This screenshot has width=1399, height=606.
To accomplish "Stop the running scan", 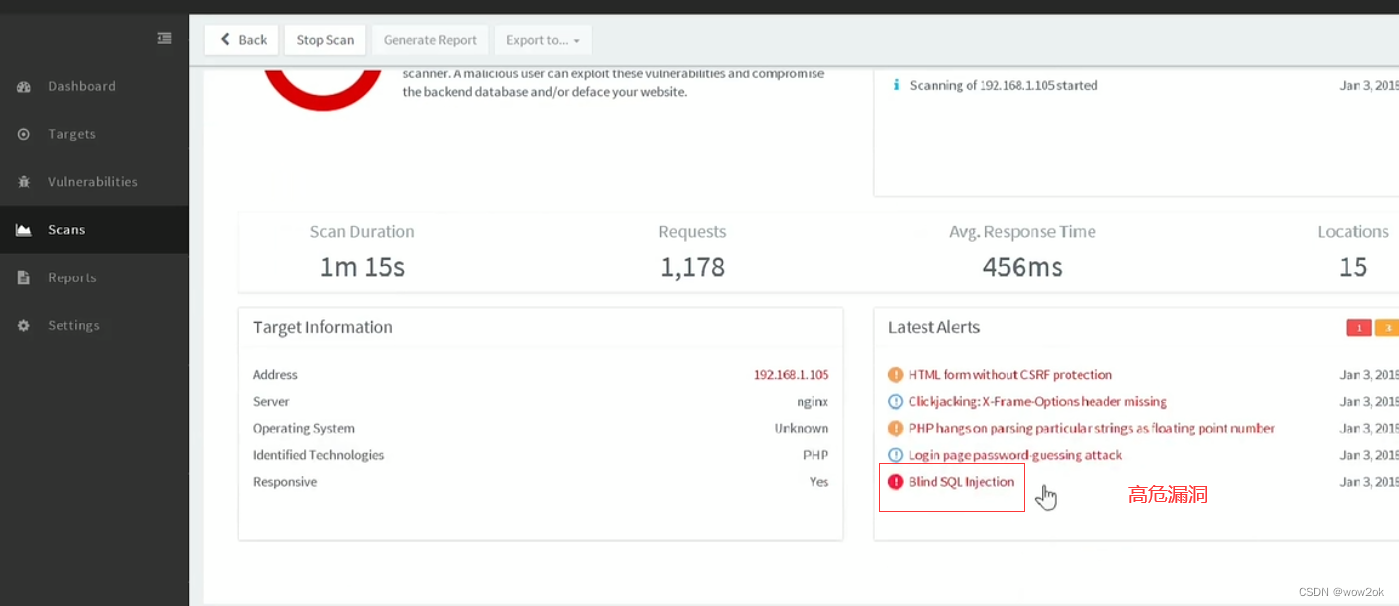I will point(325,40).
